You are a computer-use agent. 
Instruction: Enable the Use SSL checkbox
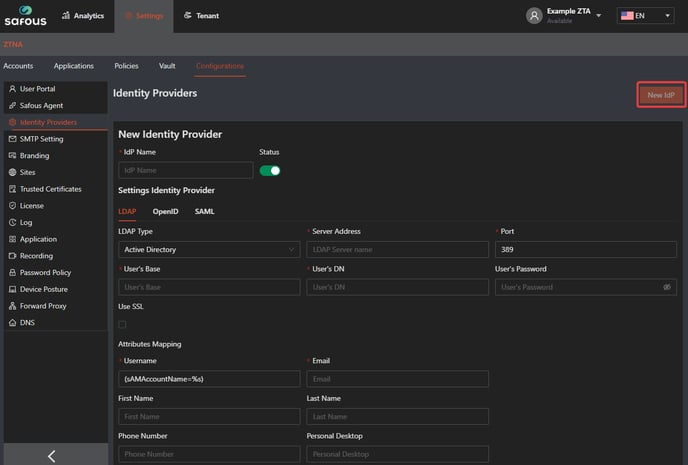click(123, 324)
